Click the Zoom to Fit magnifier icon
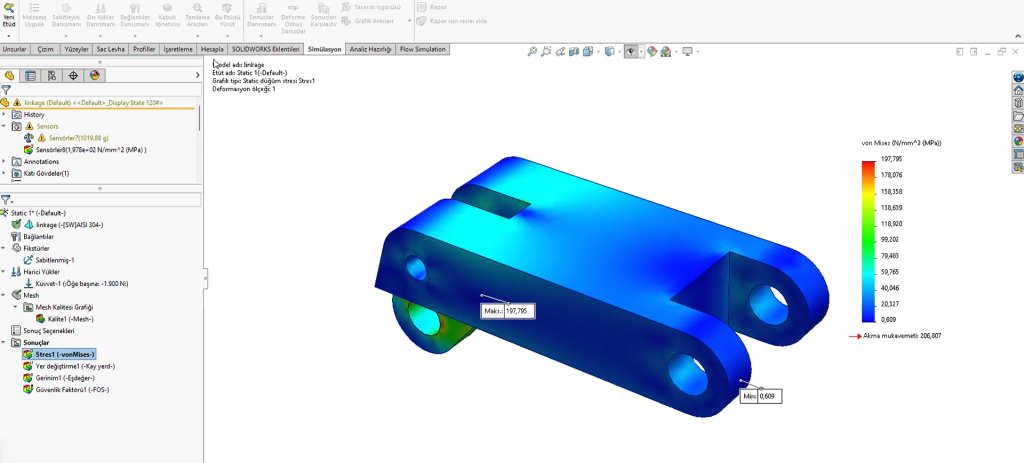1024x463 pixels. [532, 52]
